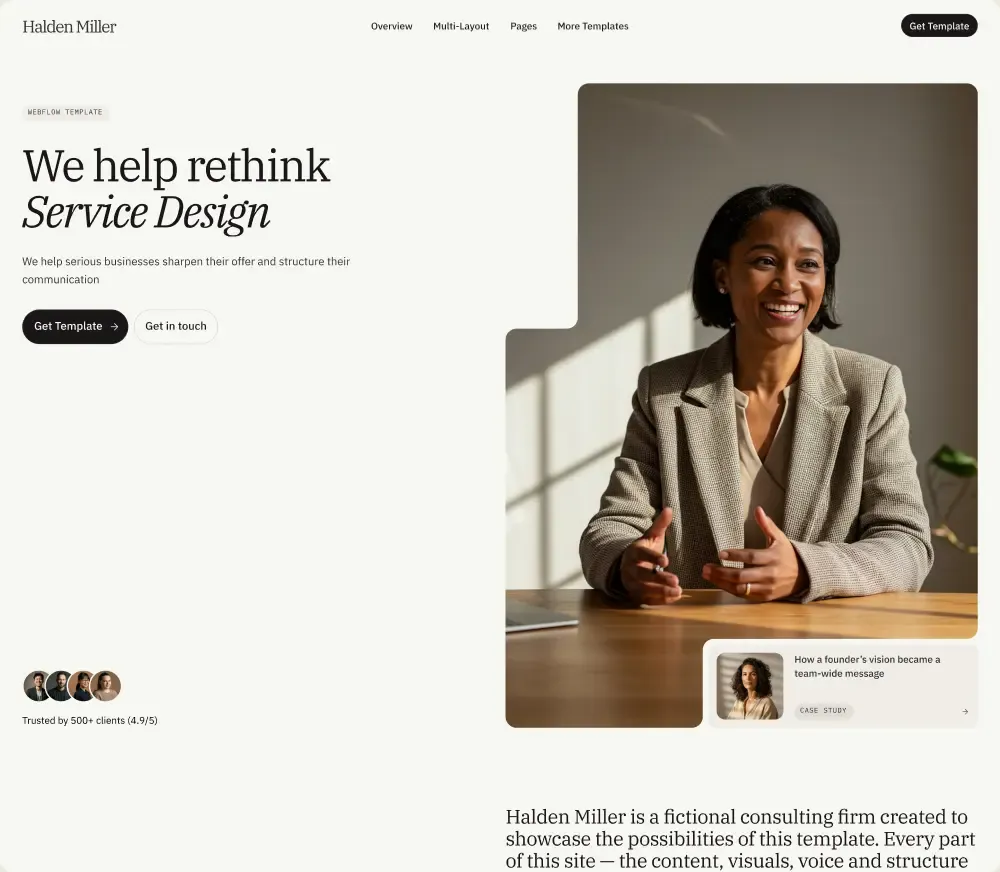The height and width of the screenshot is (872, 1000).
Task: Click the Get in touch button
Action: [176, 327]
